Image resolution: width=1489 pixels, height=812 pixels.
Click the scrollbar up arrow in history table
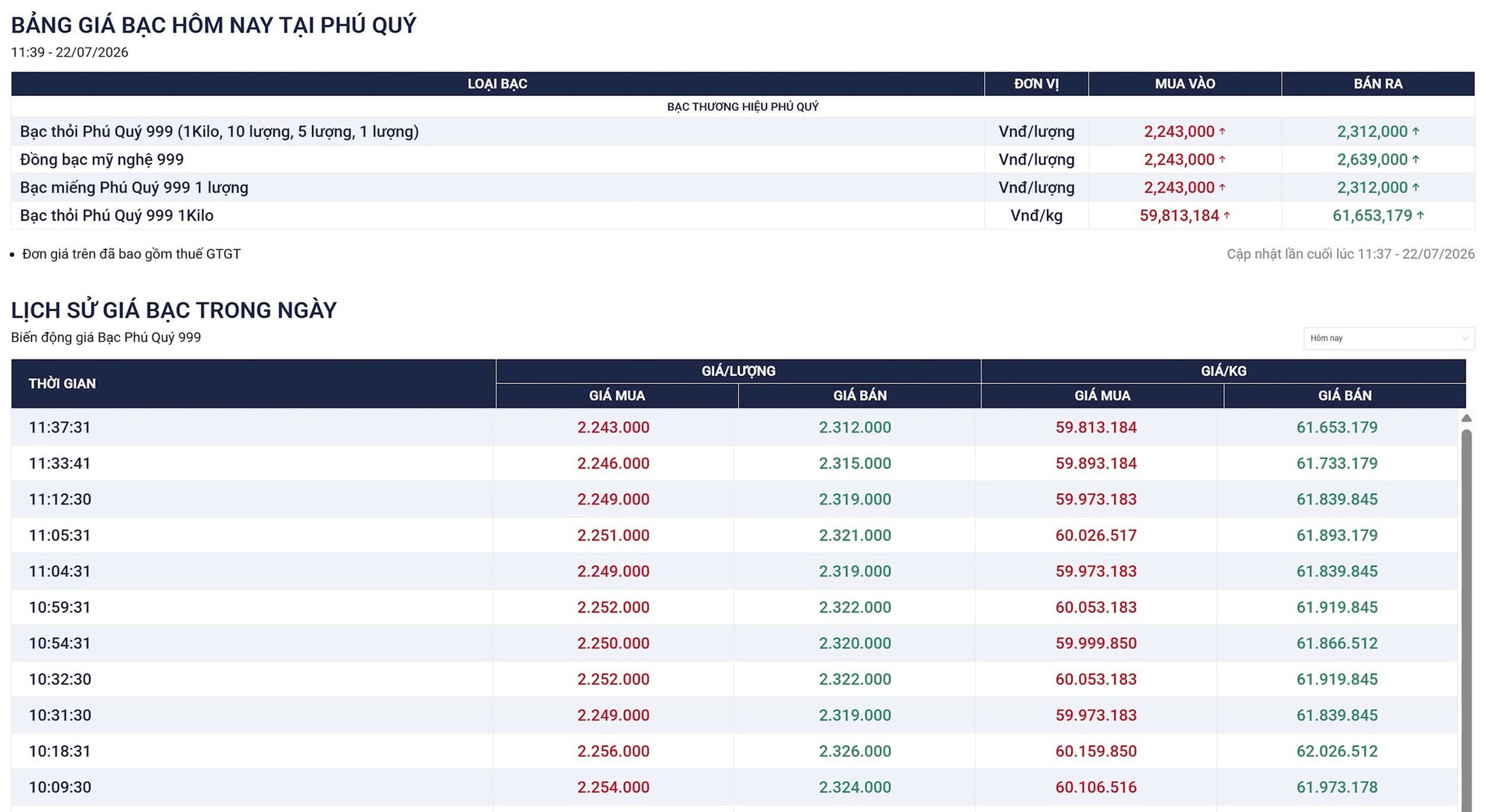click(x=1466, y=418)
